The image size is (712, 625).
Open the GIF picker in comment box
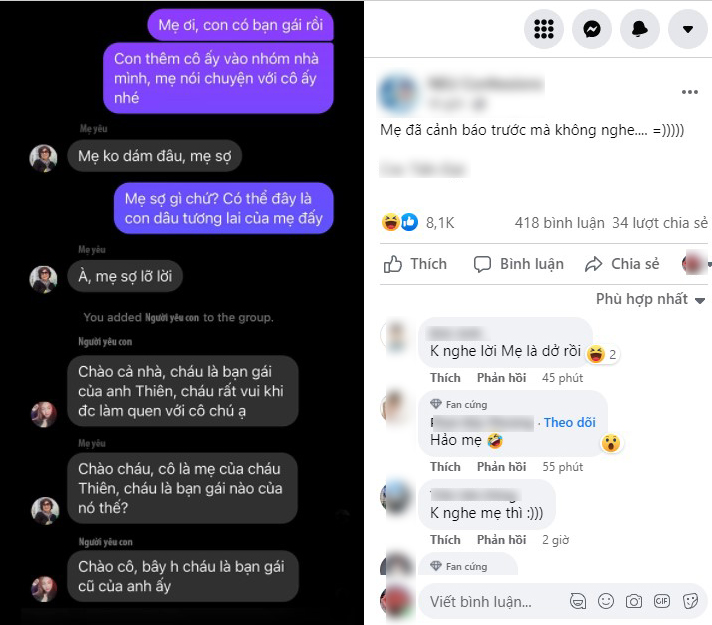(662, 601)
